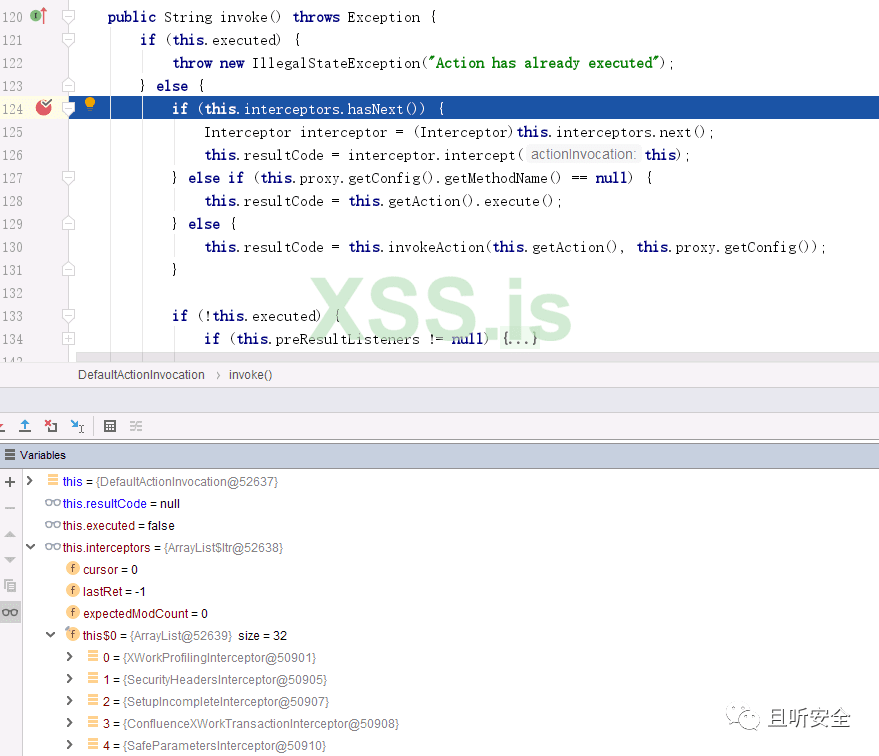Expand the folded block on line 134
879x756 pixels.
pos(68,338)
